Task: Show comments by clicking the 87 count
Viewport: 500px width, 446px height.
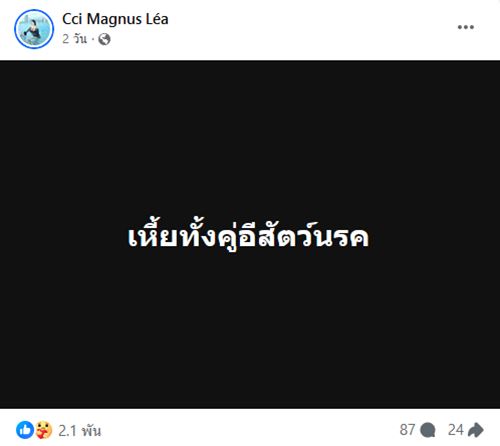Action: click(407, 430)
